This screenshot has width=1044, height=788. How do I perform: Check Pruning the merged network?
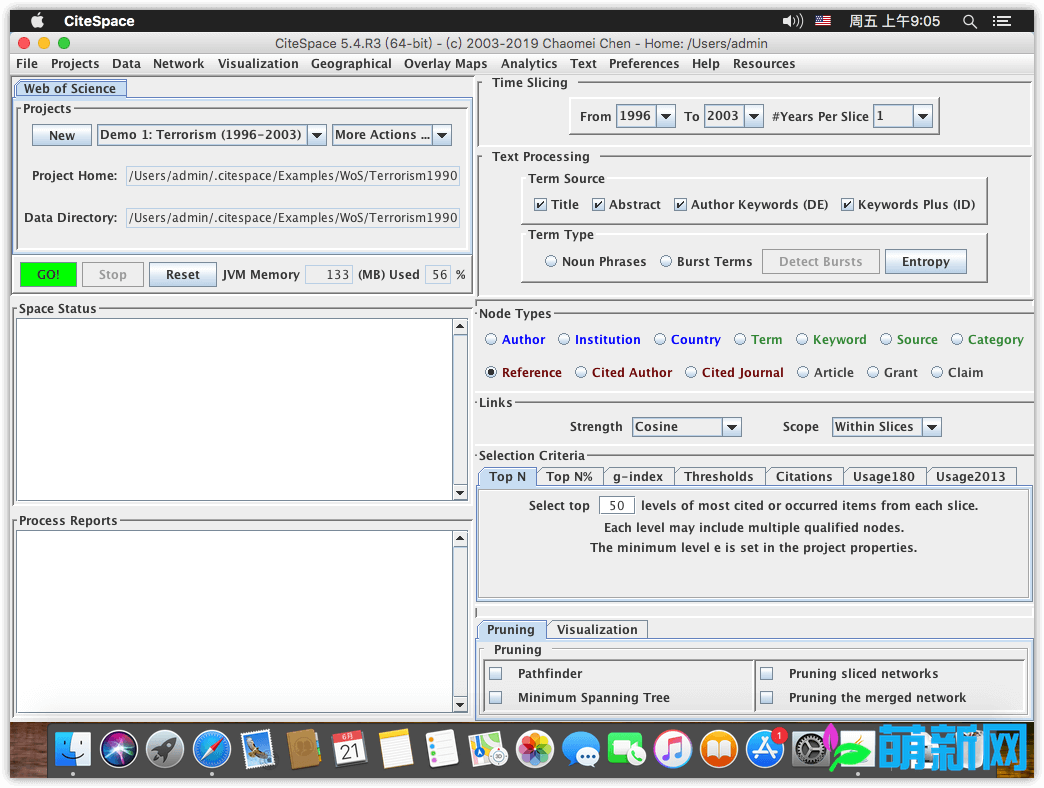click(x=766, y=697)
